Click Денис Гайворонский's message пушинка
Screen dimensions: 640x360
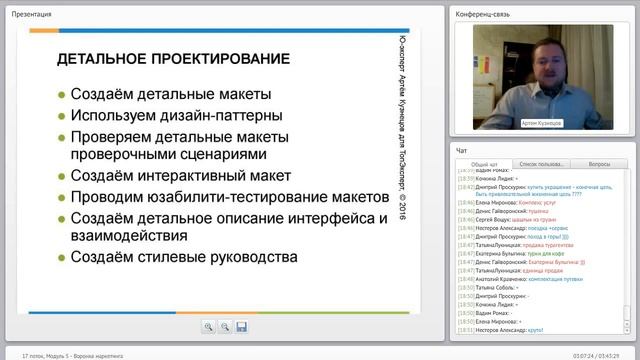coord(503,211)
